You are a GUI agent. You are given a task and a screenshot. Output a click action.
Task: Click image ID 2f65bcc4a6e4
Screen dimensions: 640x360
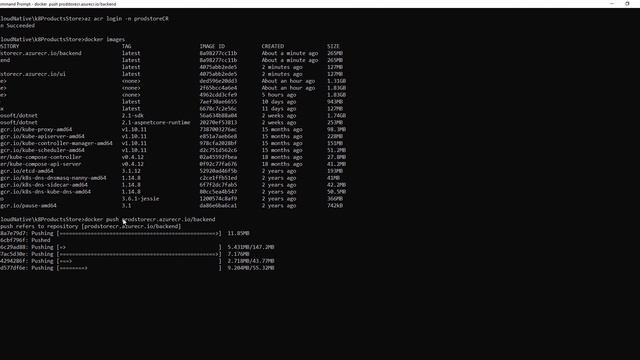coord(218,88)
